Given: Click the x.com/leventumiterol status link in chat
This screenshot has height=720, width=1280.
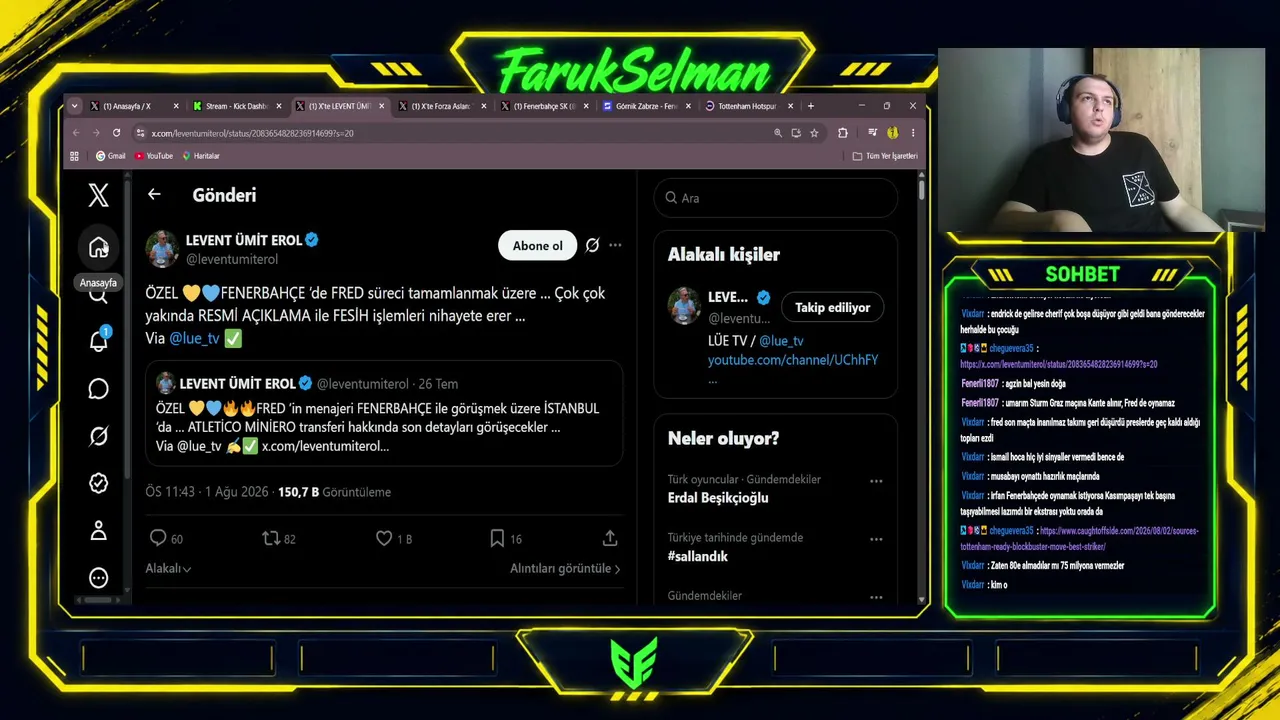Looking at the screenshot, I should coord(1059,364).
